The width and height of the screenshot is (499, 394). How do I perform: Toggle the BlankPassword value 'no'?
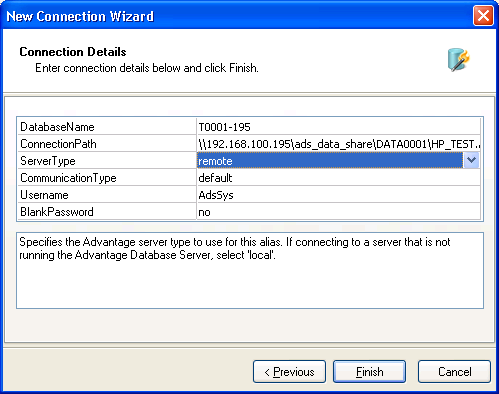tap(339, 212)
